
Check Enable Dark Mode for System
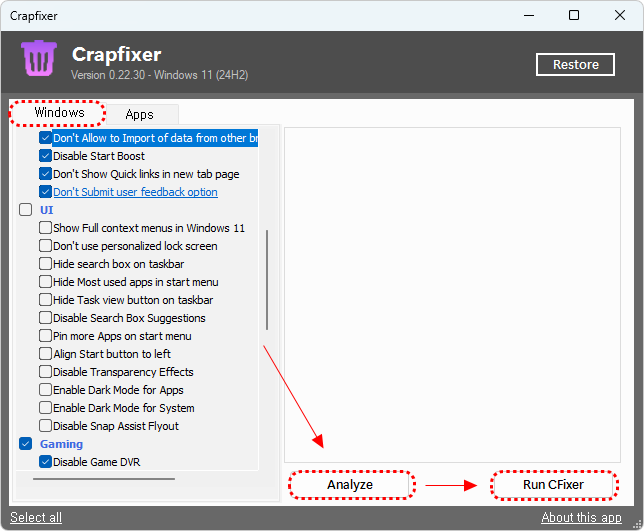pyautogui.click(x=45, y=408)
